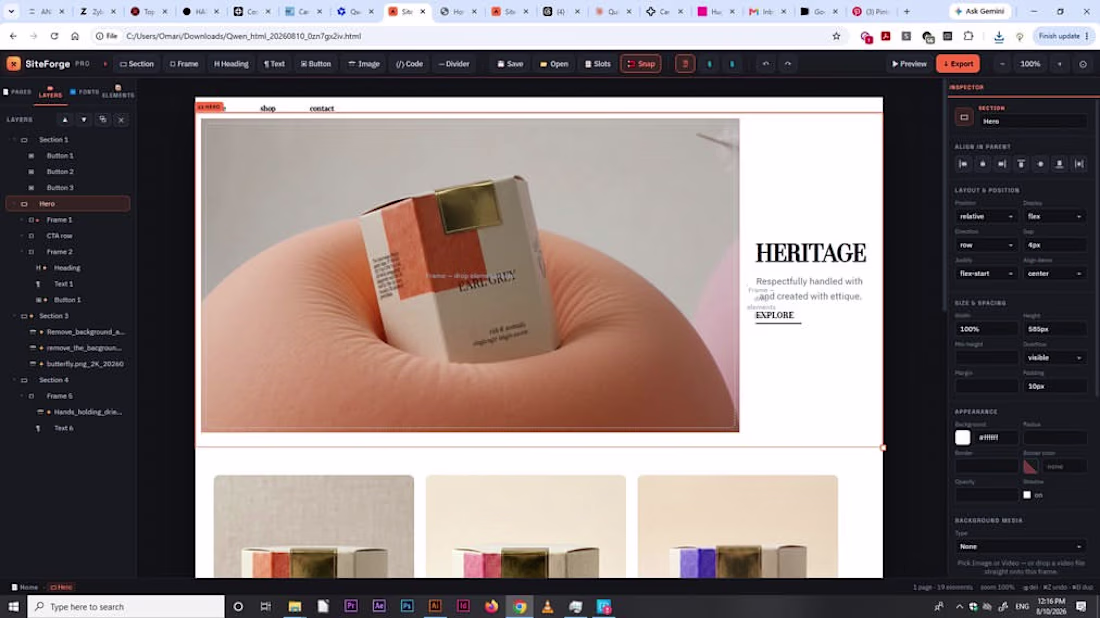Move selected layer down in Layers panel
Viewport: 1100px width, 618px height.
(83, 120)
